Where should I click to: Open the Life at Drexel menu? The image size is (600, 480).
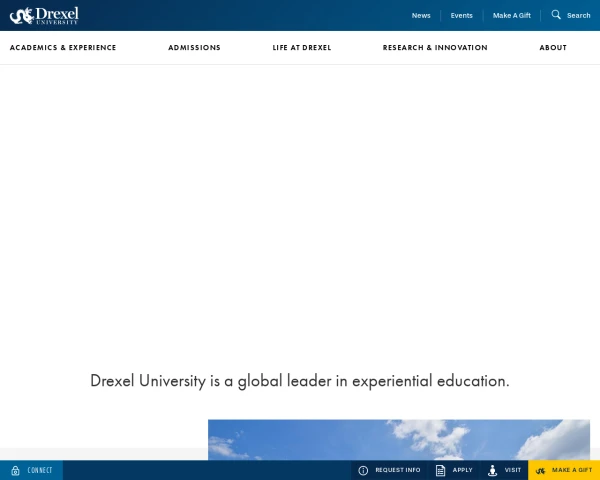302,48
